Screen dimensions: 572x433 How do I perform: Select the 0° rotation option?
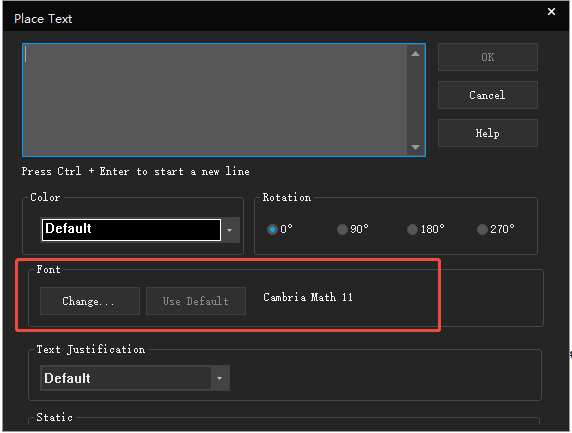pos(272,229)
